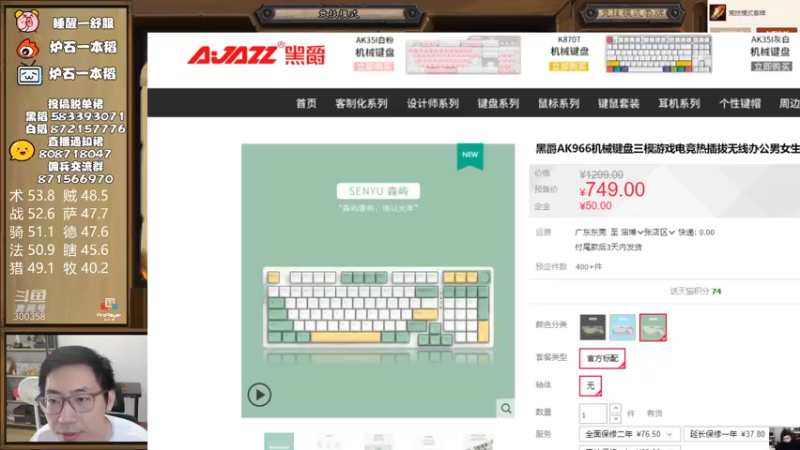Click the 睡醒一舒服 streamer name
This screenshot has height=450, width=800.
tap(83, 23)
